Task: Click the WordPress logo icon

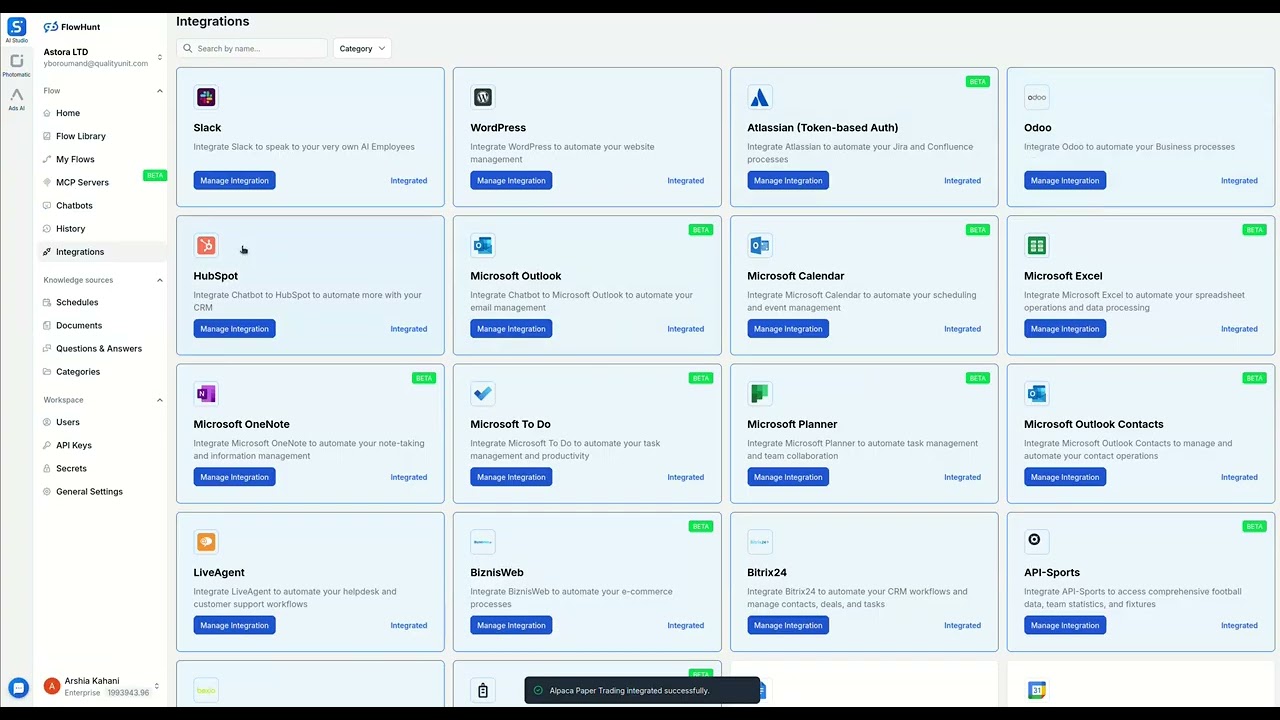Action: (x=483, y=97)
